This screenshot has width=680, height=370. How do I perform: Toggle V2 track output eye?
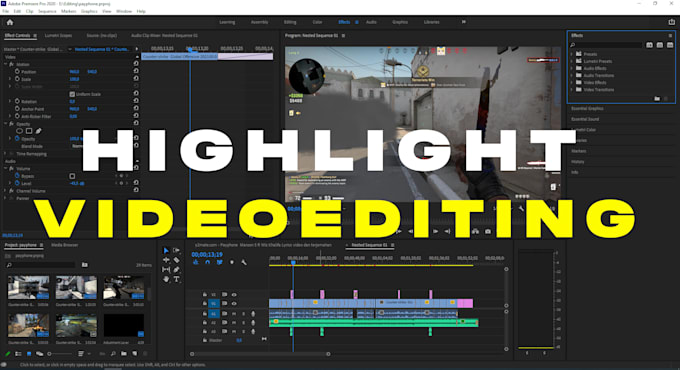pyautogui.click(x=234, y=295)
